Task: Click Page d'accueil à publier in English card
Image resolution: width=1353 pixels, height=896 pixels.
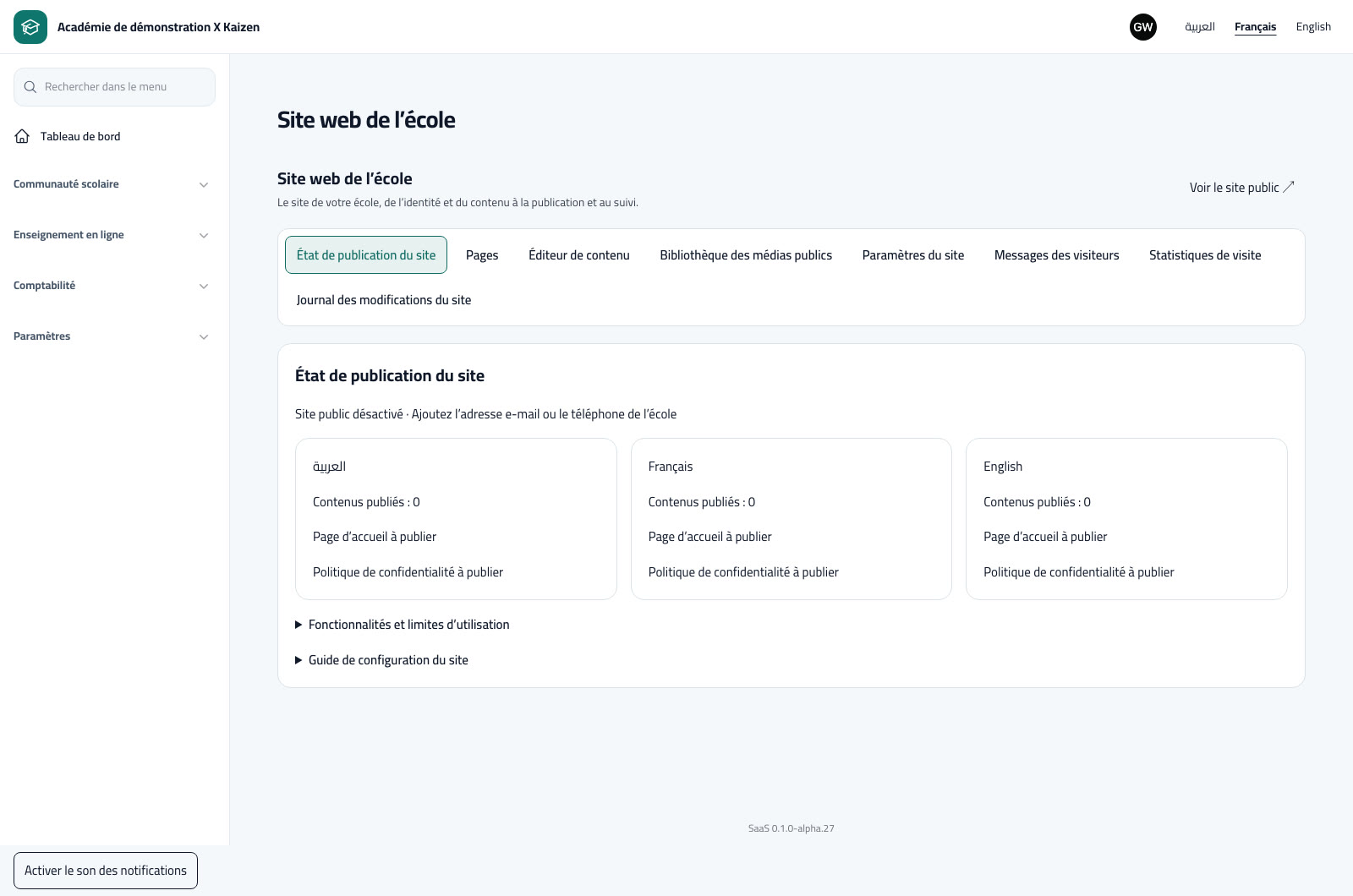Action: (x=1045, y=537)
